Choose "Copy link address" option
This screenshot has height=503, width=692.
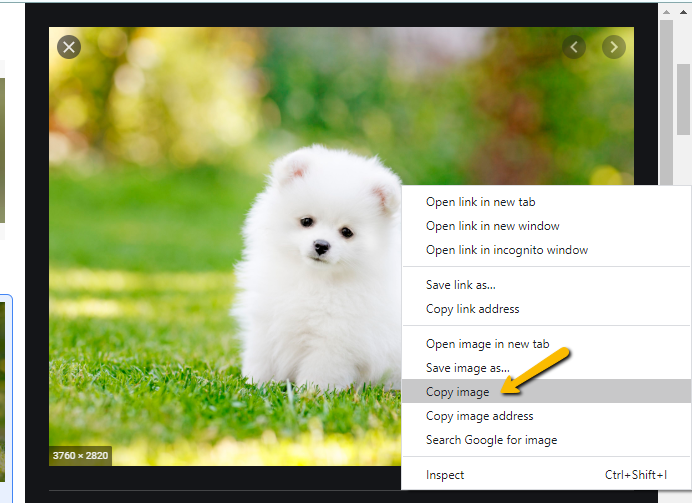[472, 309]
